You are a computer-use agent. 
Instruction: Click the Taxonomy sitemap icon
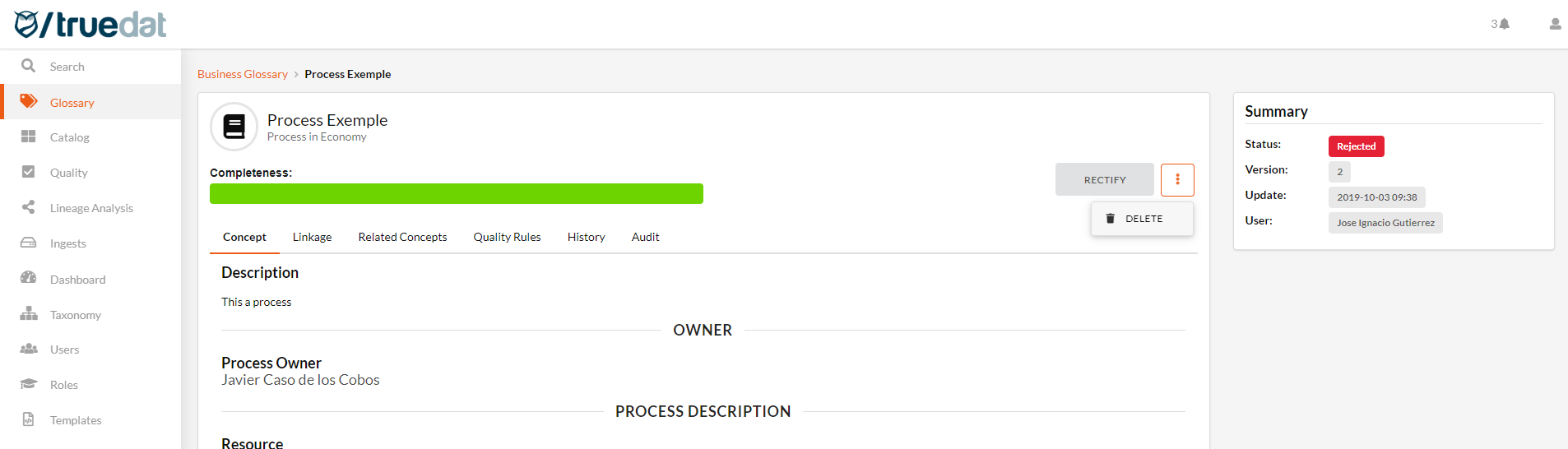29,313
